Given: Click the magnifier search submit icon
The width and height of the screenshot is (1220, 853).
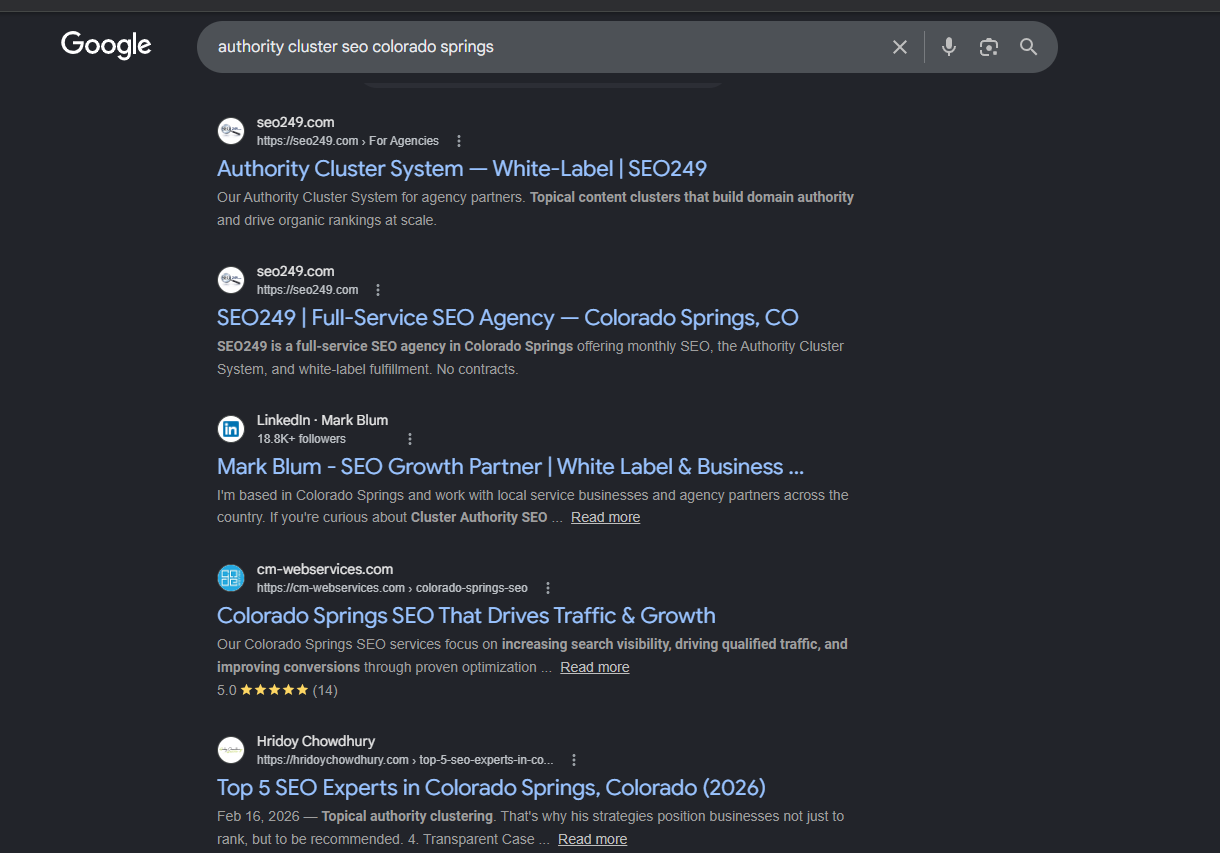Looking at the screenshot, I should 1028,47.
